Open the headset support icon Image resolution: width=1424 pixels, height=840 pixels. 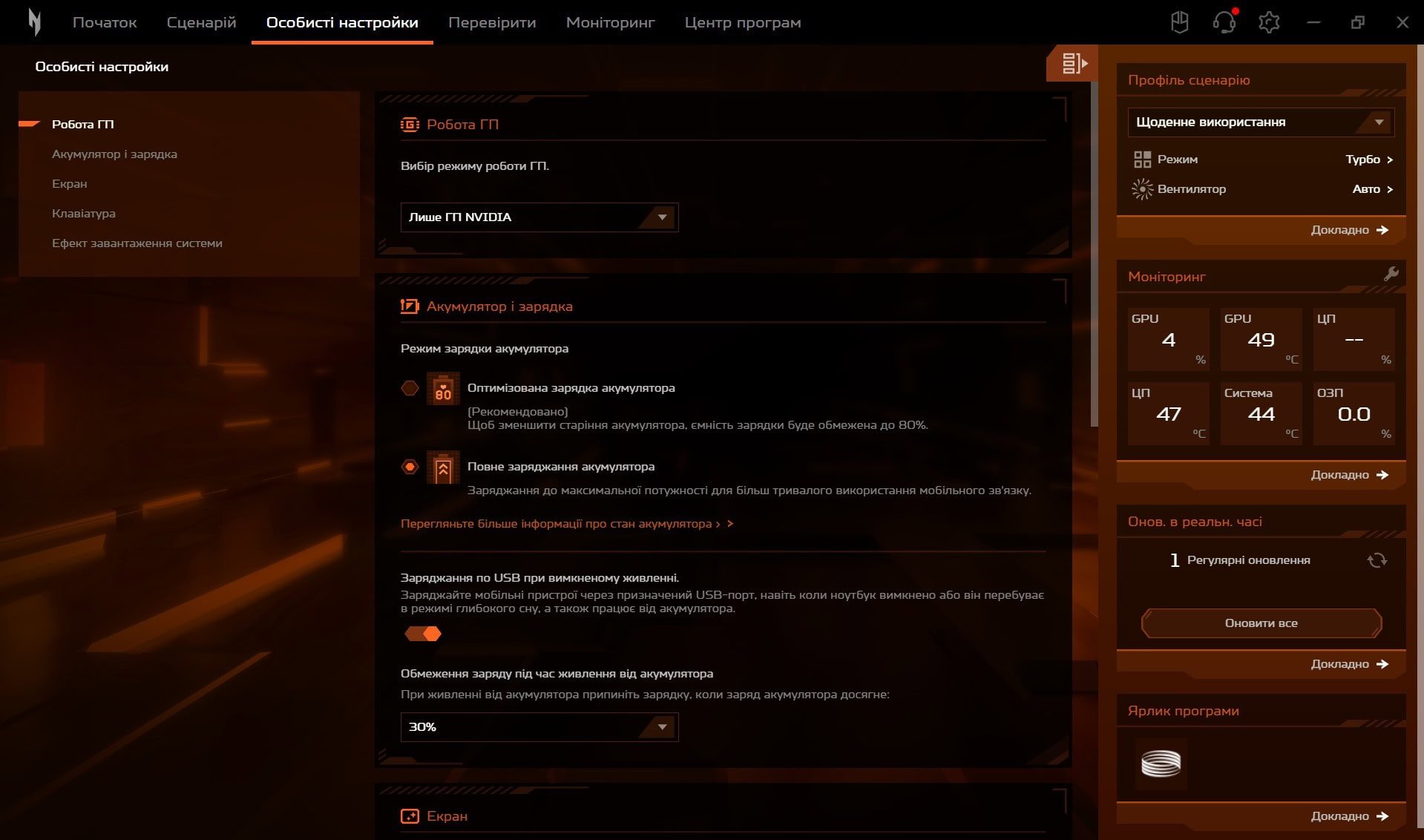coord(1224,22)
